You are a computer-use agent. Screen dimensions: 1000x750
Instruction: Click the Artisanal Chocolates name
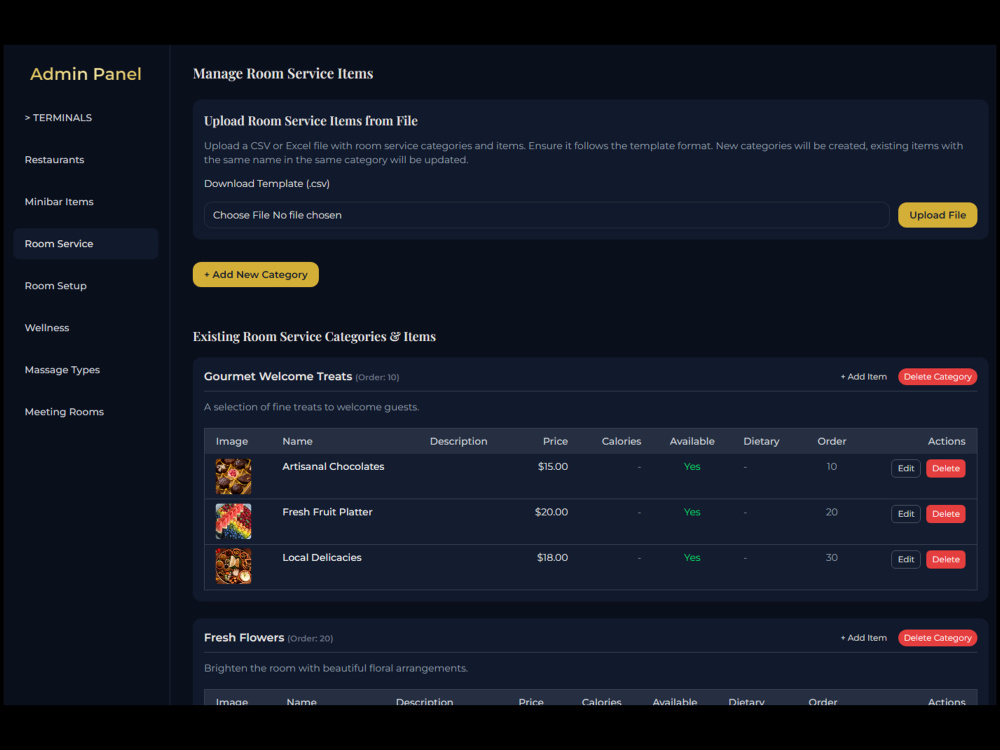333,467
